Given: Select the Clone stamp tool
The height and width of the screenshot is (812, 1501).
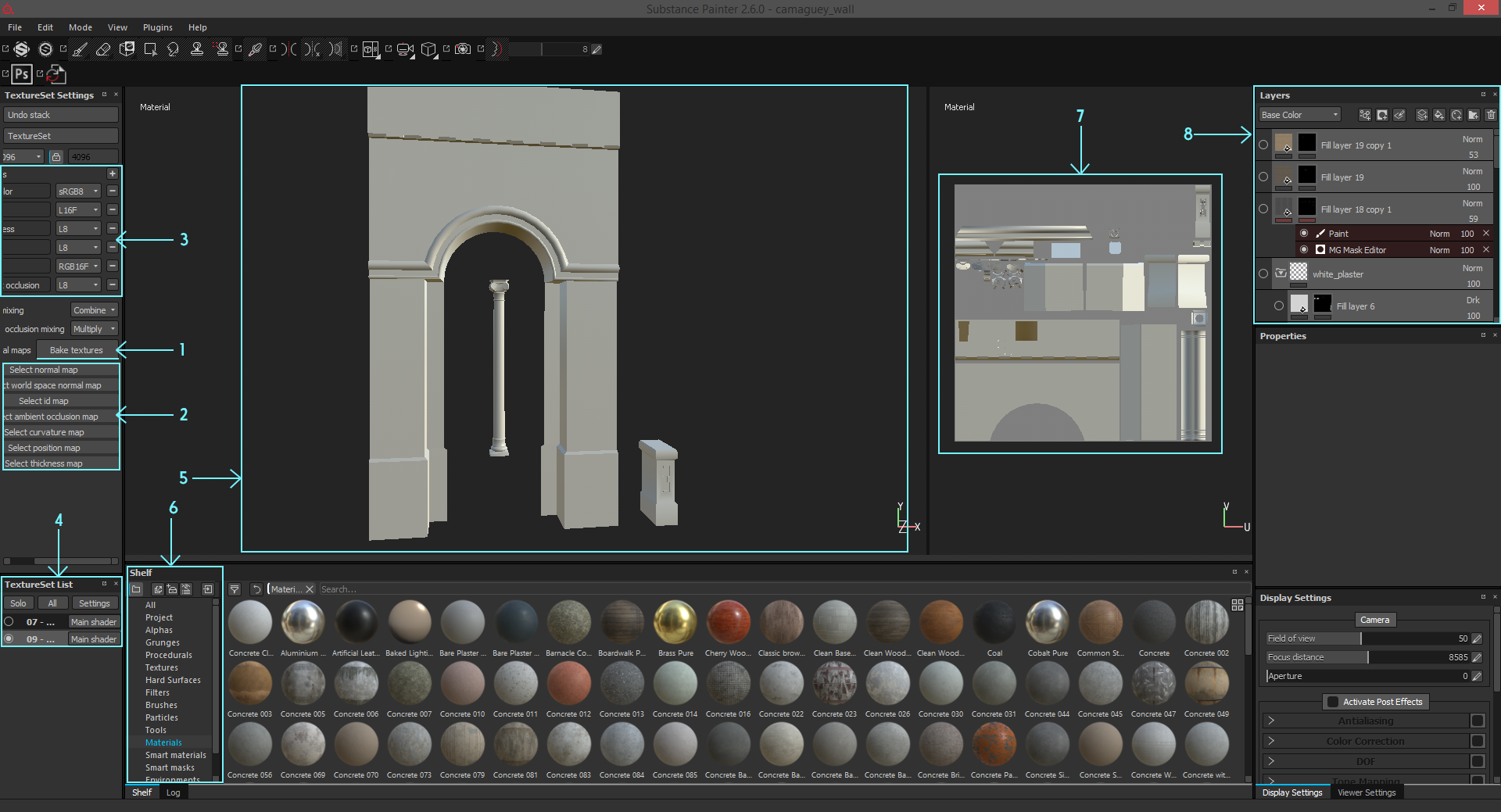Looking at the screenshot, I should (197, 49).
